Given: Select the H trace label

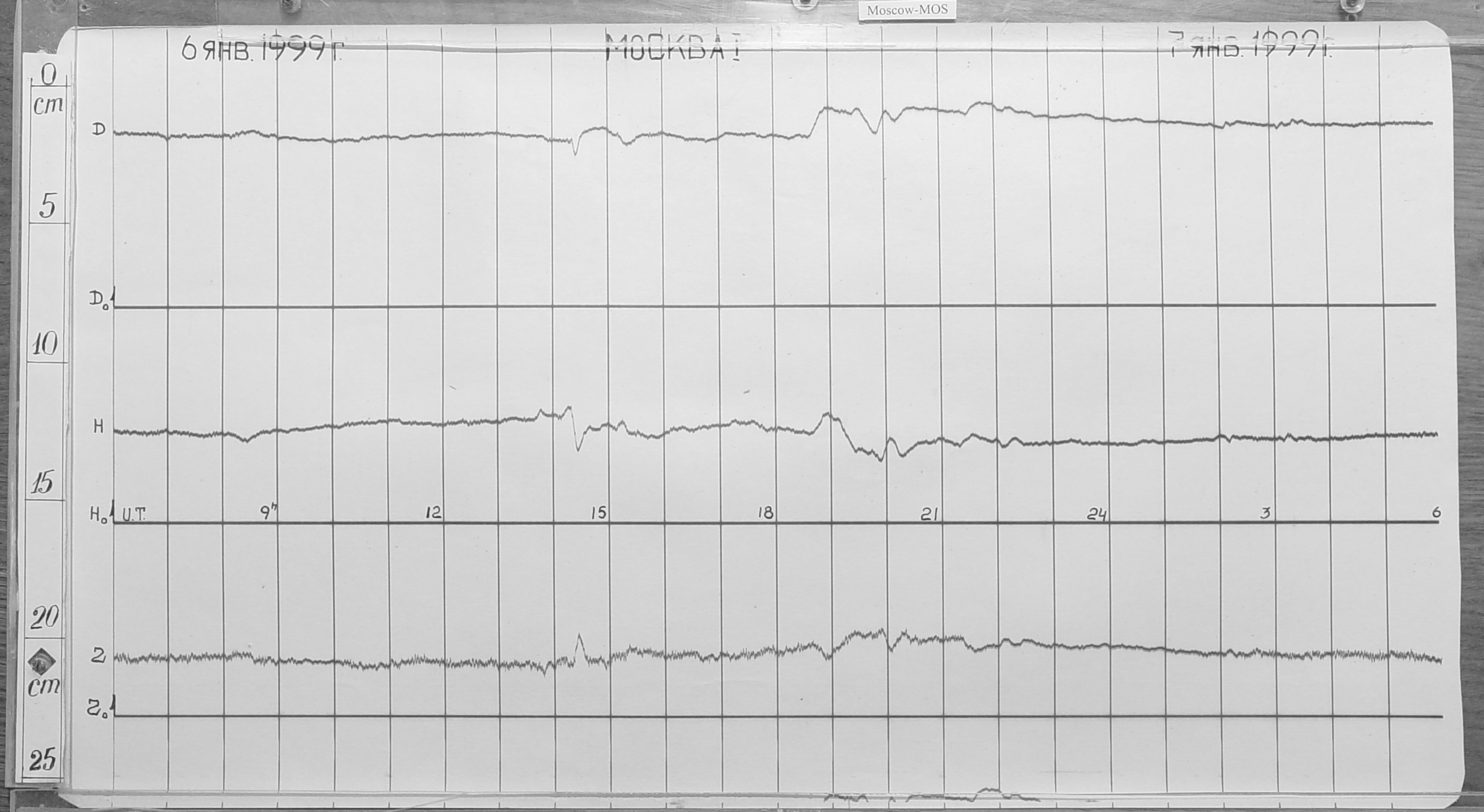Looking at the screenshot, I should tap(99, 428).
